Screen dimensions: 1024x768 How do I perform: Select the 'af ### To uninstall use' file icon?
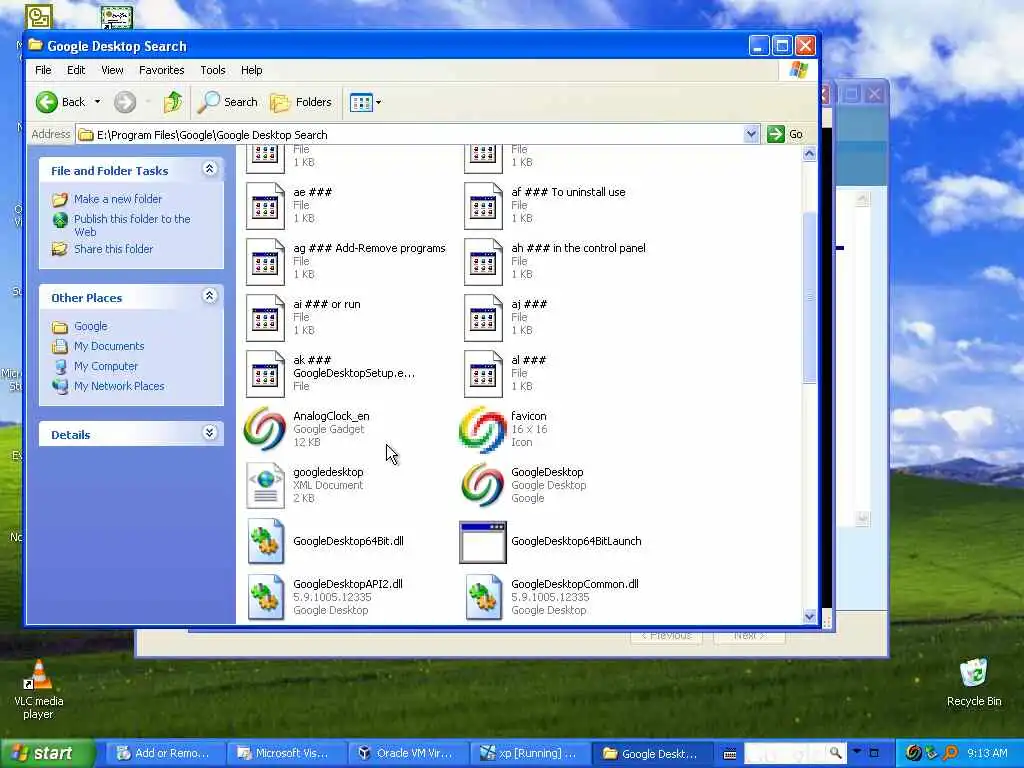pyautogui.click(x=483, y=206)
